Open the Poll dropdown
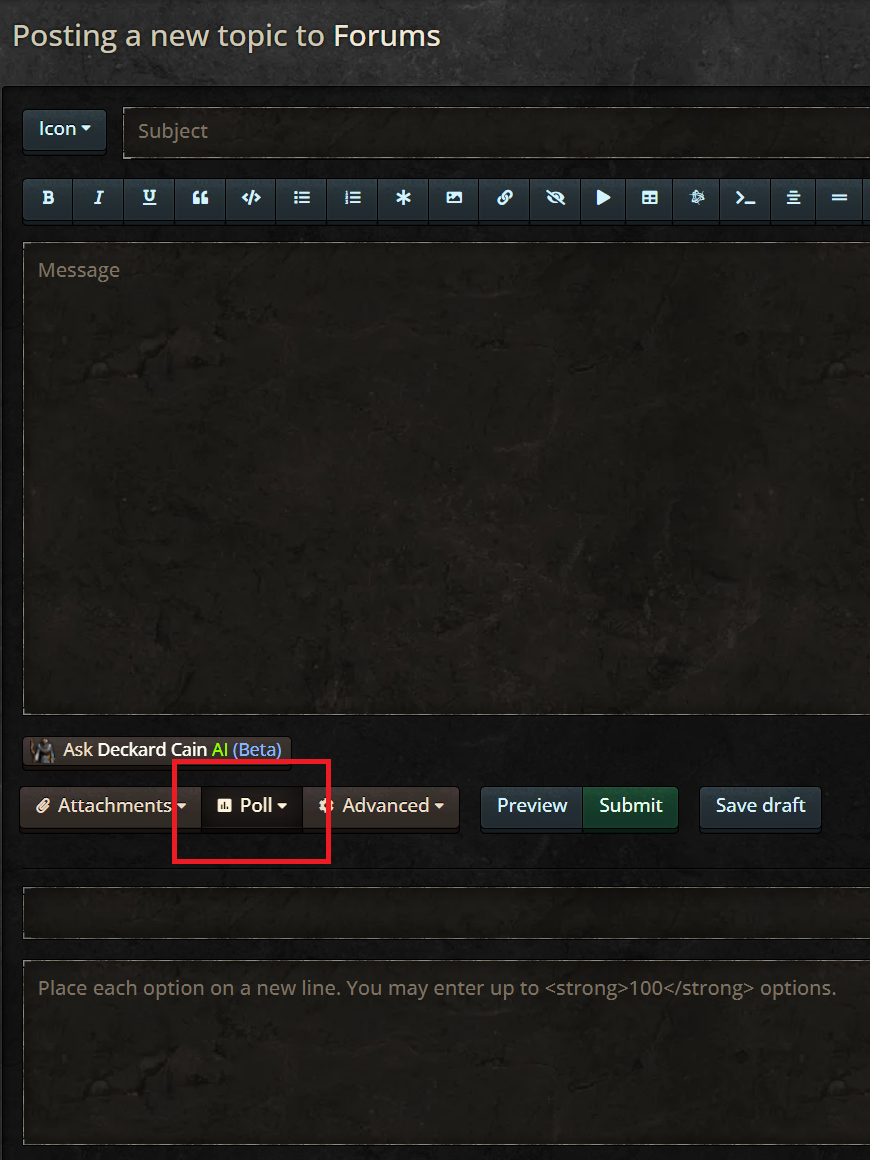 (x=252, y=806)
